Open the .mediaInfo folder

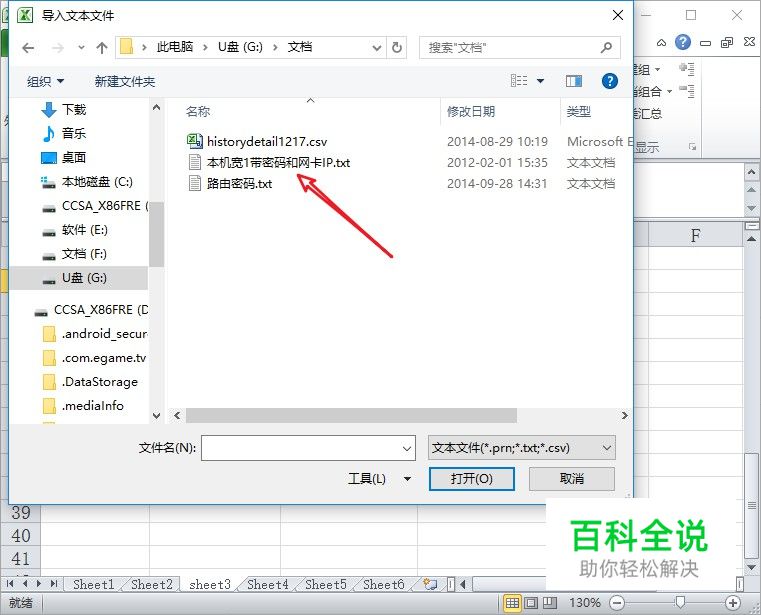(x=83, y=406)
